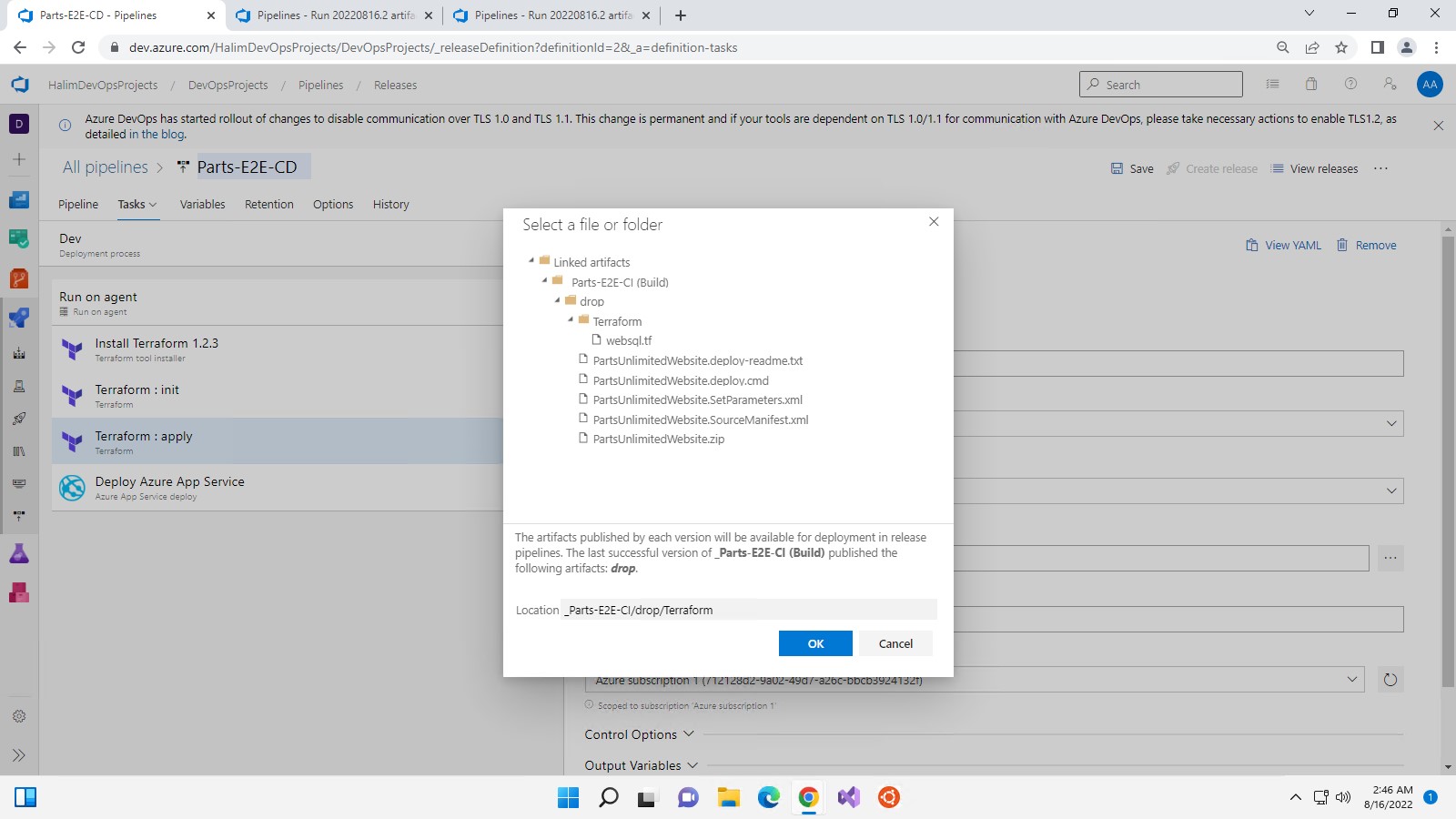Click the Location path input field
The width and height of the screenshot is (1456, 819).
(750, 610)
